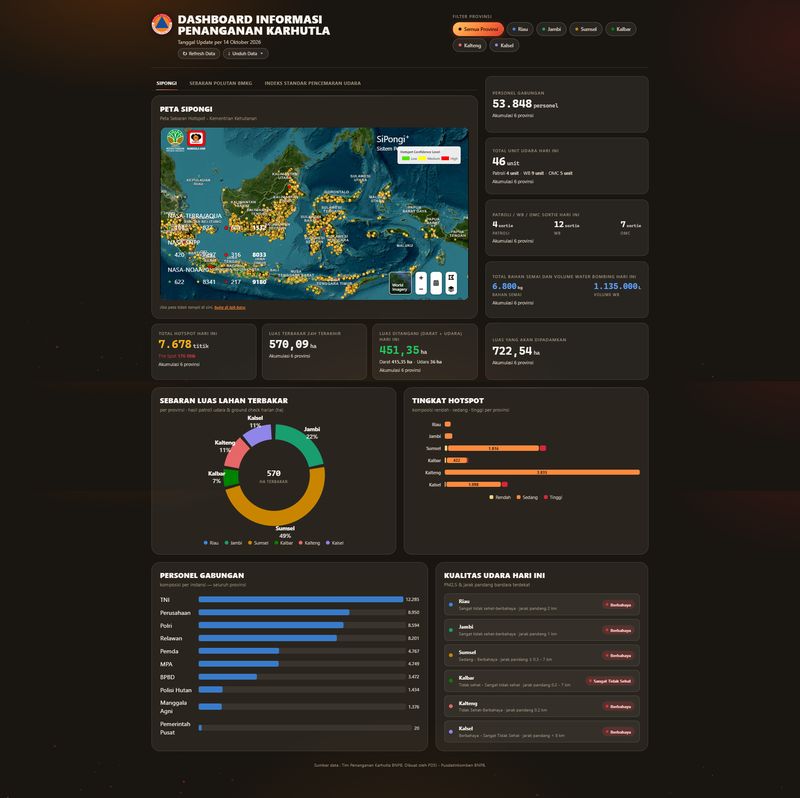Switch to the SIPONGI tab

[x=166, y=83]
